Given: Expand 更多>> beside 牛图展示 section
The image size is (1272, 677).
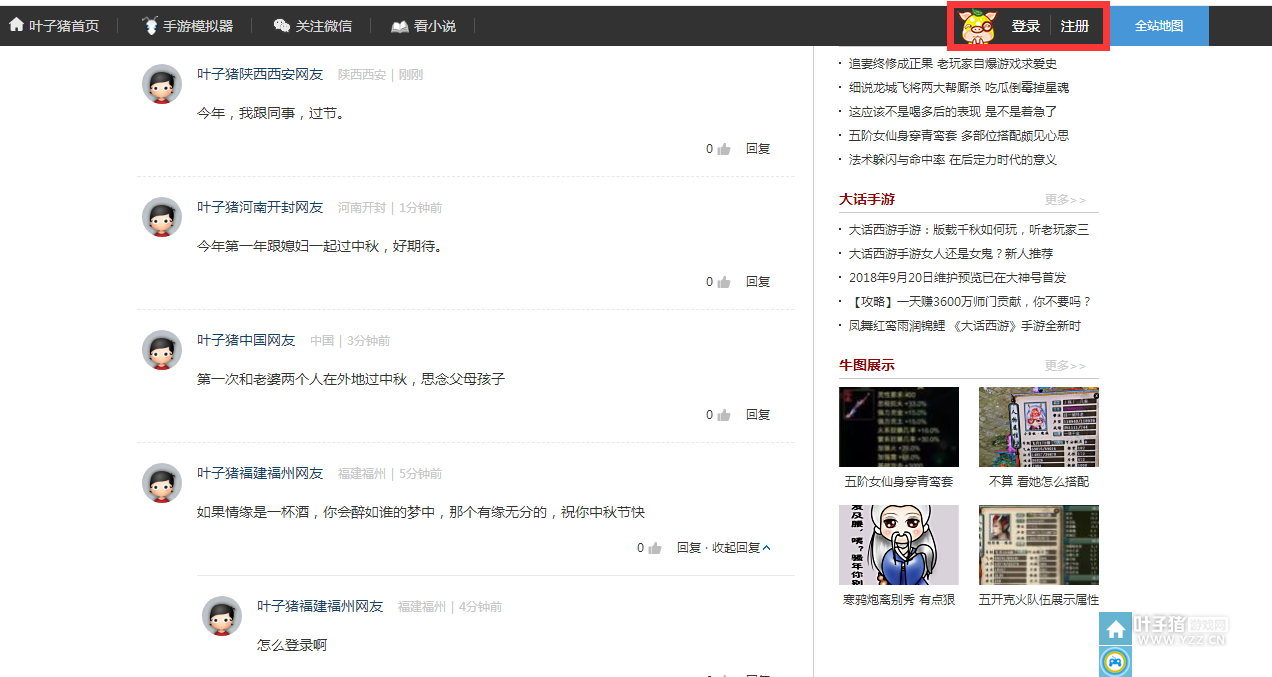Looking at the screenshot, I should coord(1065,366).
